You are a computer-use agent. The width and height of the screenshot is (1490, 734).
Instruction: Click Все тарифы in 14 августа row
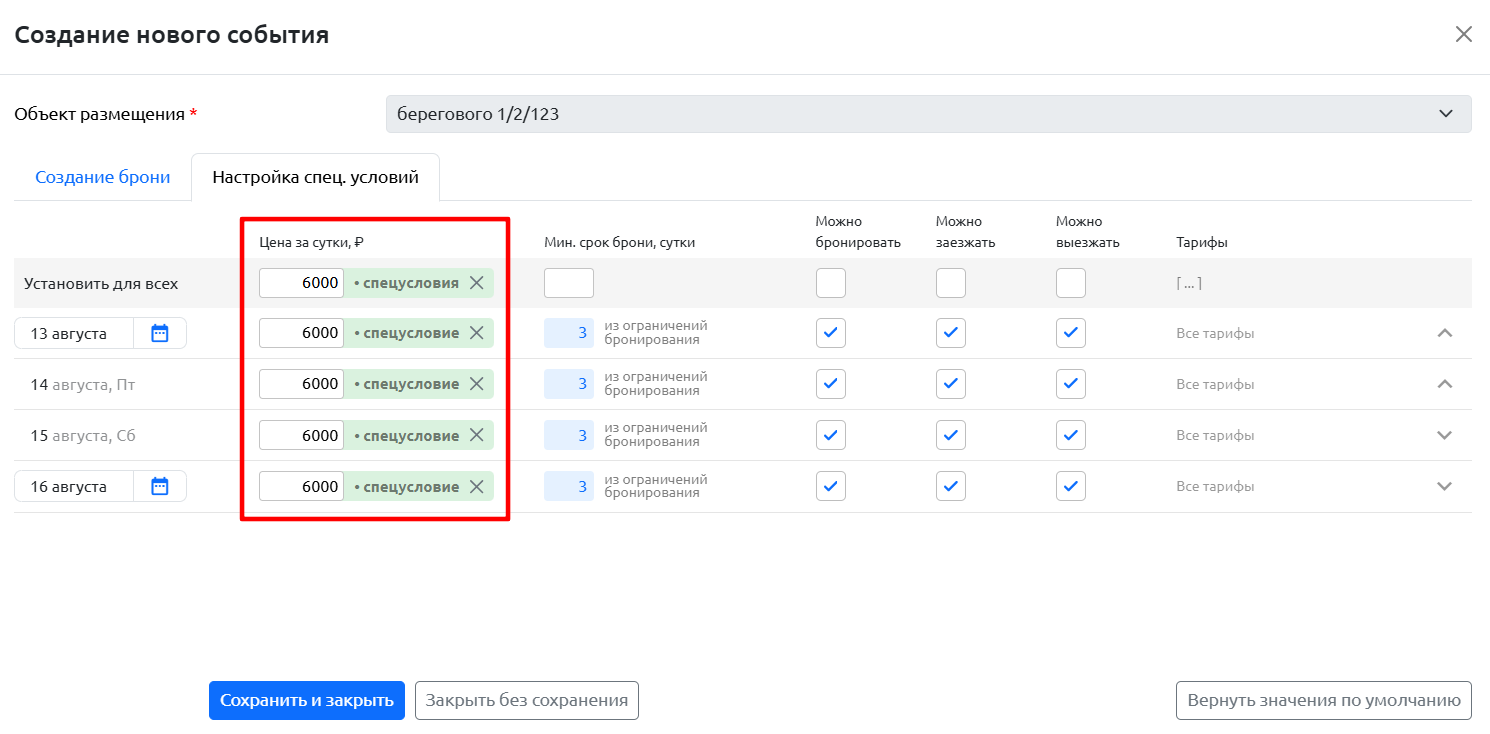(1215, 384)
